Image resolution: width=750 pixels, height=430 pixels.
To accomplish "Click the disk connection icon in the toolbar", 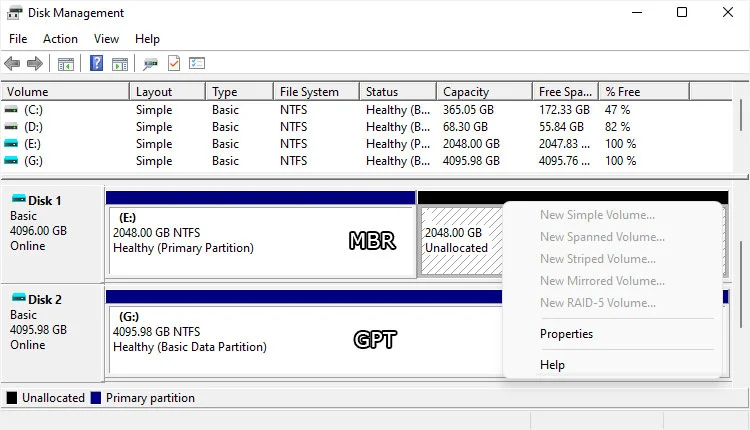I will pos(151,64).
